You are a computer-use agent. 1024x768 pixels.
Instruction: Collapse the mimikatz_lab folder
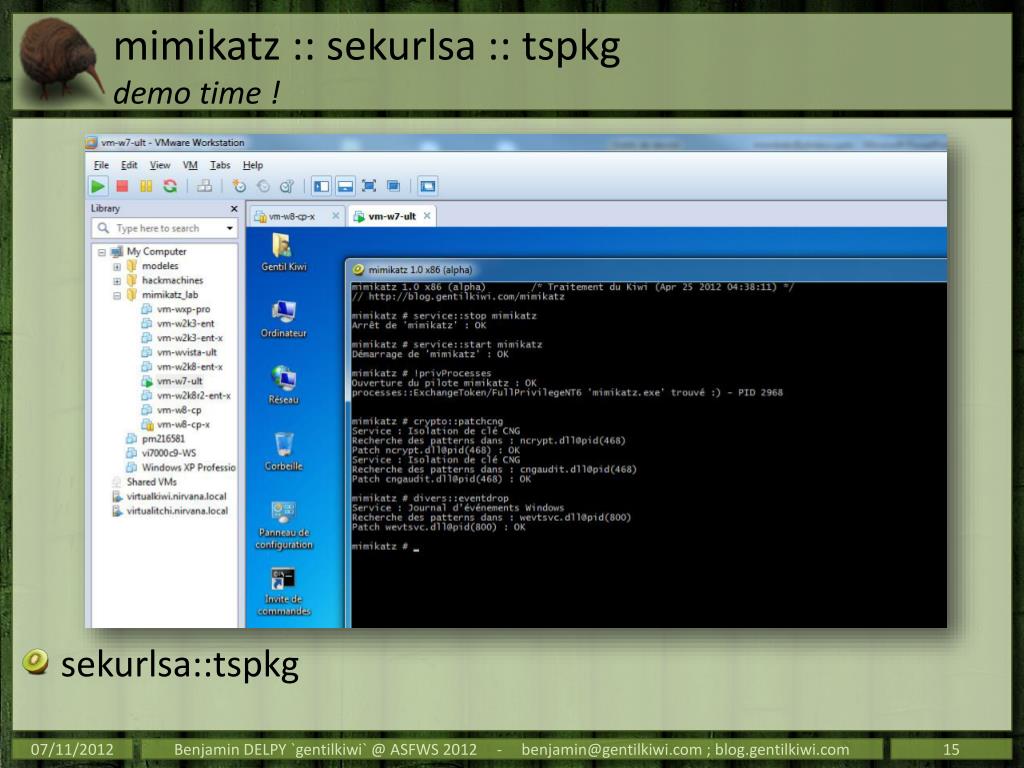[117, 295]
